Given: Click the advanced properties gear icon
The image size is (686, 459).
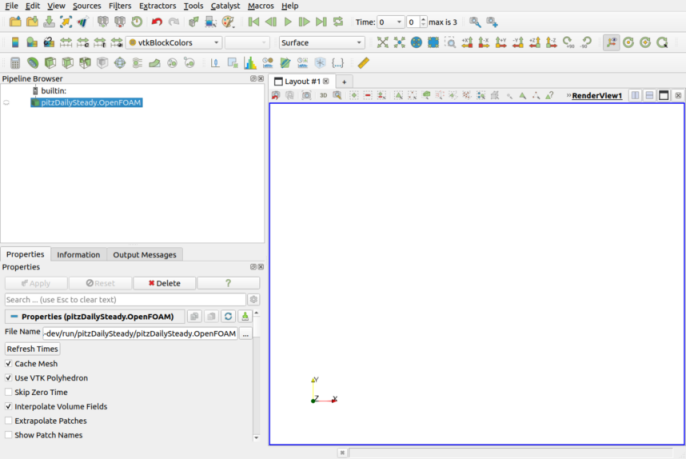Looking at the screenshot, I should (x=254, y=299).
